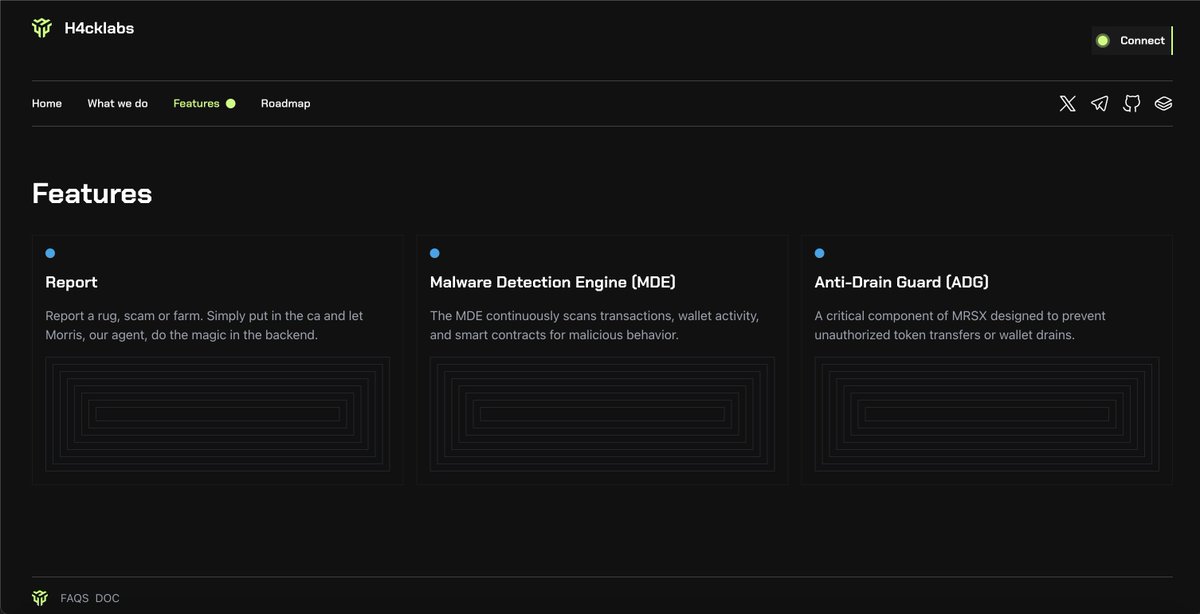Open the Telegram social icon
This screenshot has height=614, width=1200.
point(1100,103)
